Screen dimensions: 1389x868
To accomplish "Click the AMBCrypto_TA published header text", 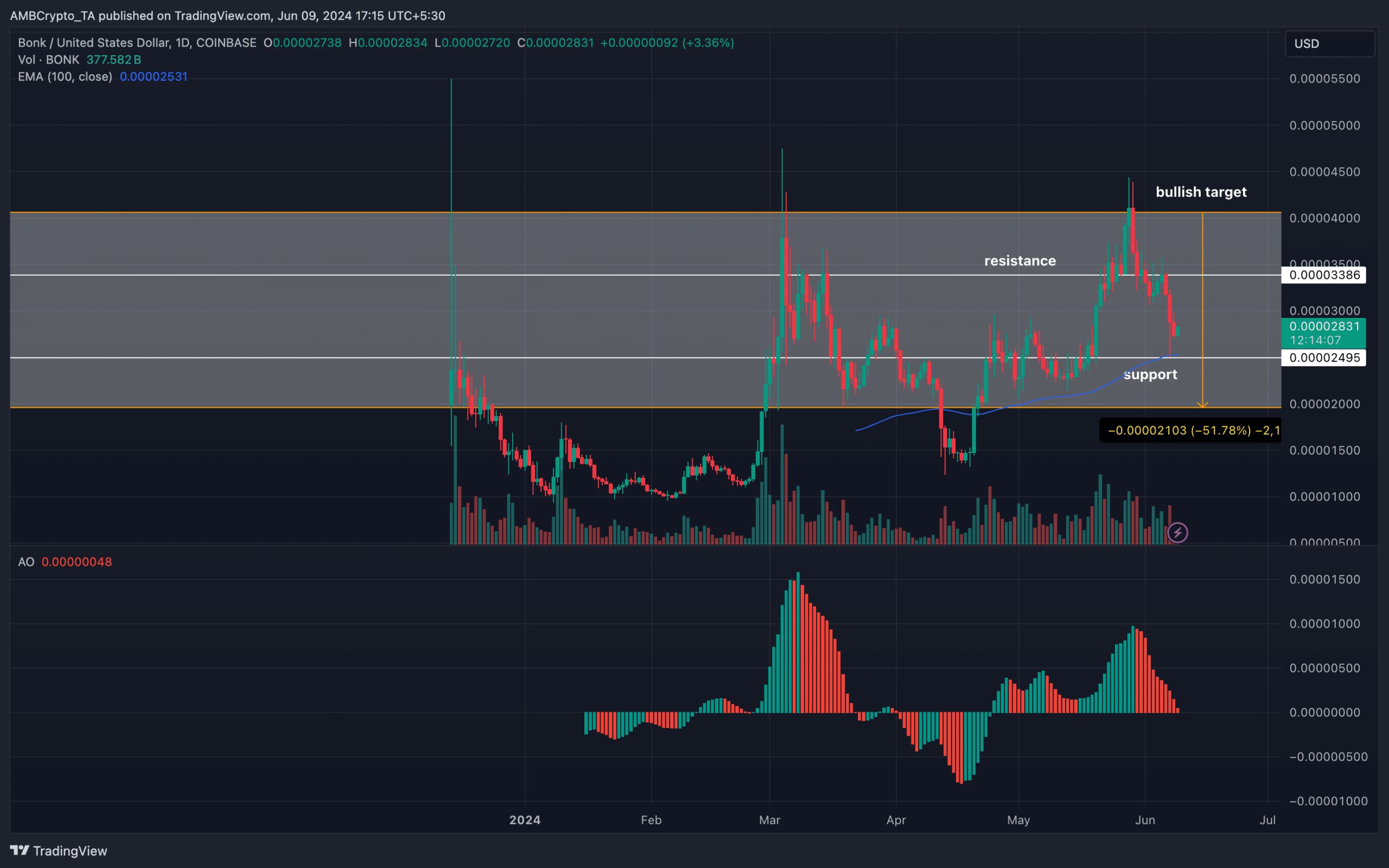I will pyautogui.click(x=228, y=16).
